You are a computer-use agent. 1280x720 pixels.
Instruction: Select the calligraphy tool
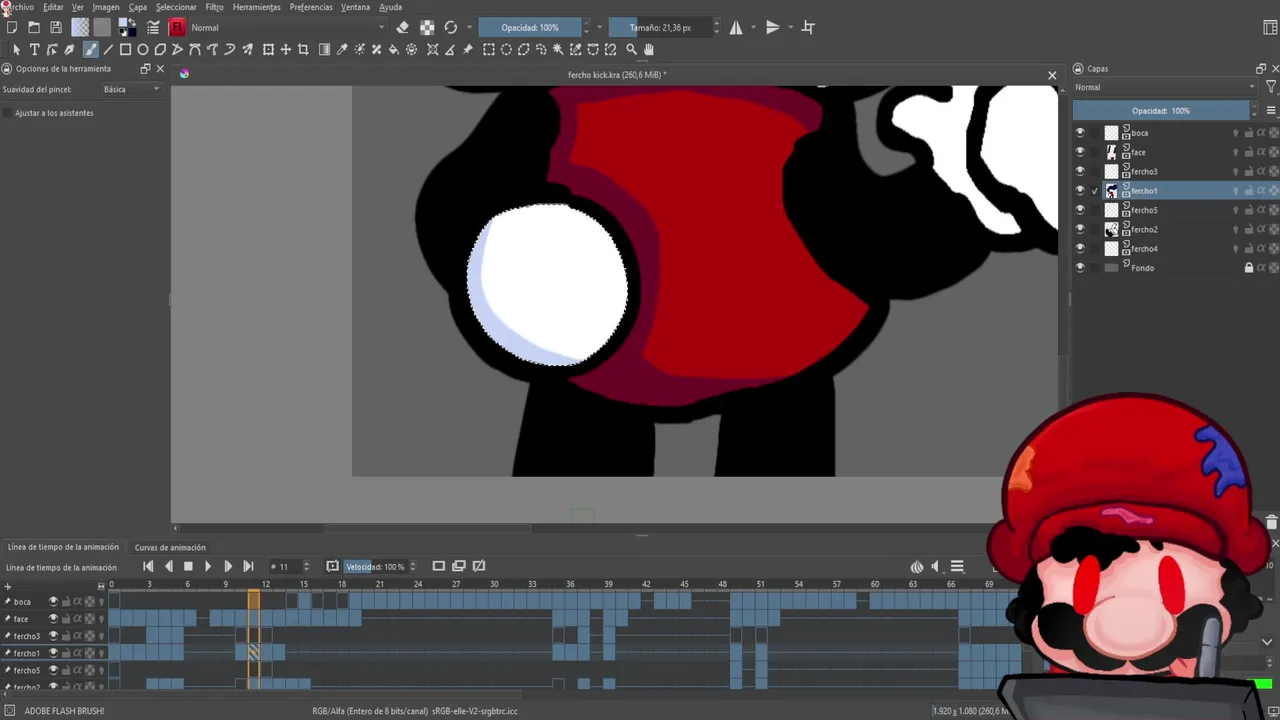click(69, 49)
